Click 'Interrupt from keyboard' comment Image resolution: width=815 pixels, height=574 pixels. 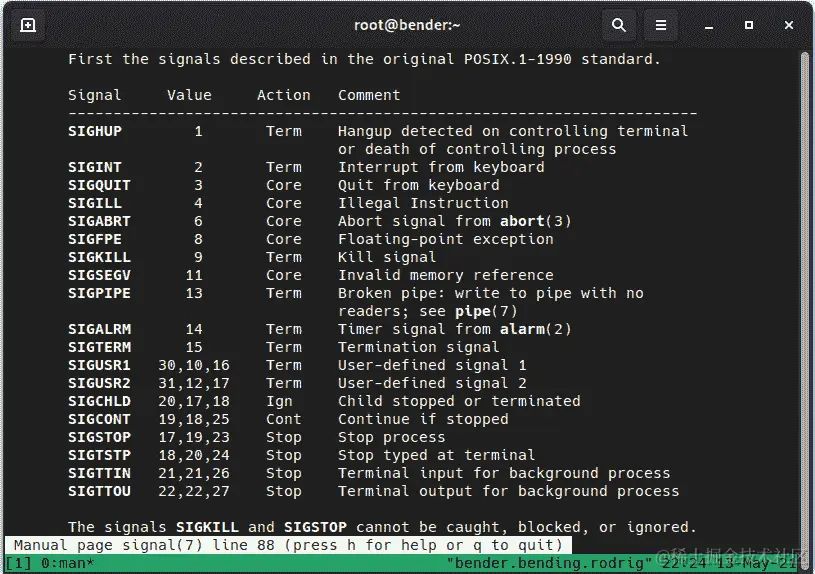(441, 167)
